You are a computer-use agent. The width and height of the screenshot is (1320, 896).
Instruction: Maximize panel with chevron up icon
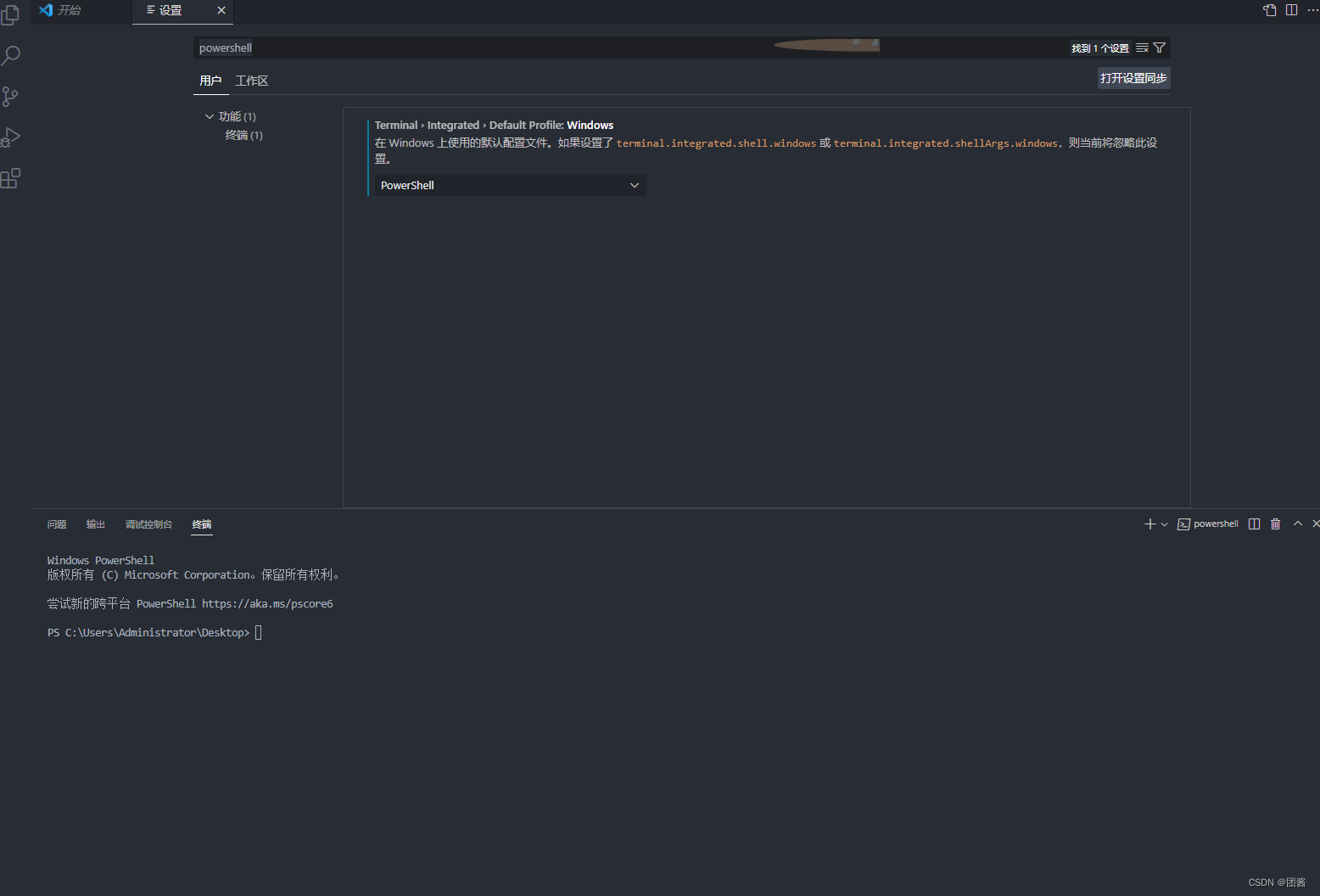[x=1297, y=524]
